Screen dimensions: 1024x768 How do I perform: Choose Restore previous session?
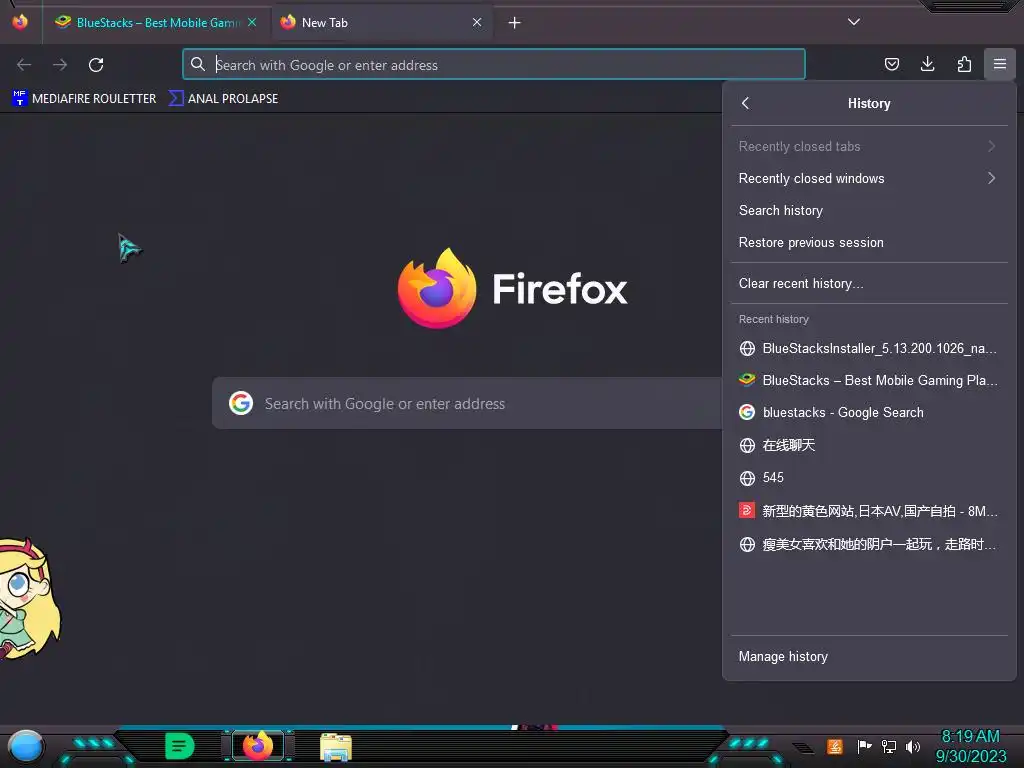click(x=869, y=242)
